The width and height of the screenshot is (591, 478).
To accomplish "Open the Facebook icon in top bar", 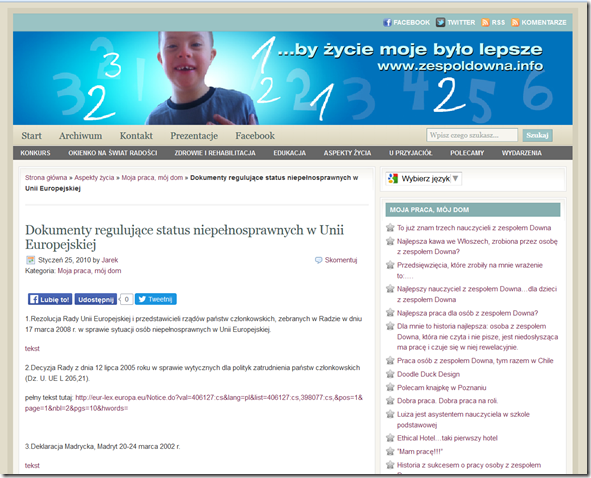I will (387, 22).
